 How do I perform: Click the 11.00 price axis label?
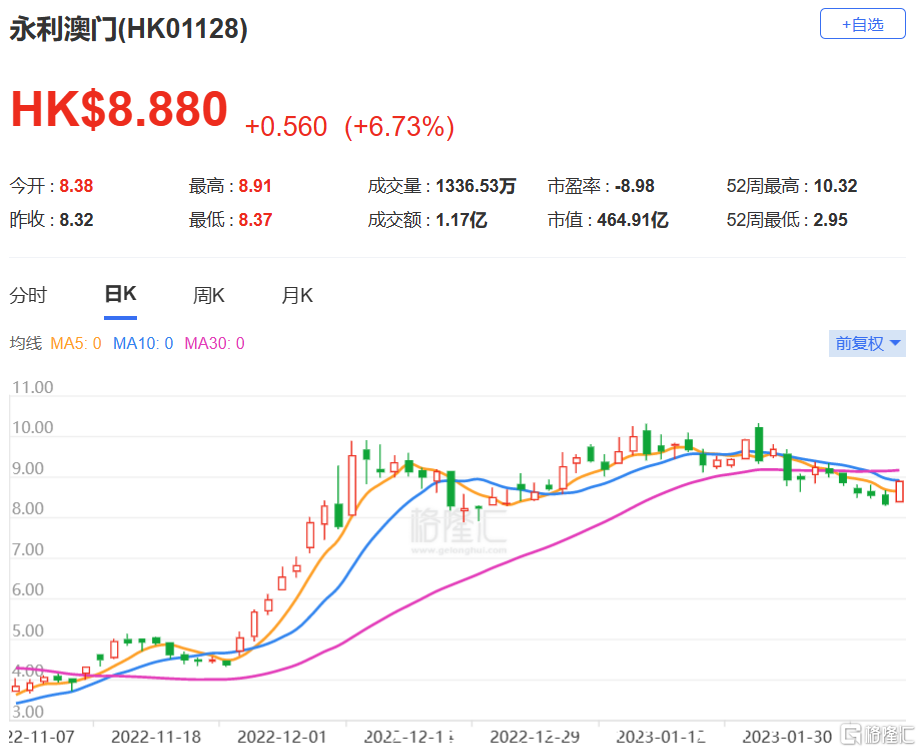[x=32, y=387]
